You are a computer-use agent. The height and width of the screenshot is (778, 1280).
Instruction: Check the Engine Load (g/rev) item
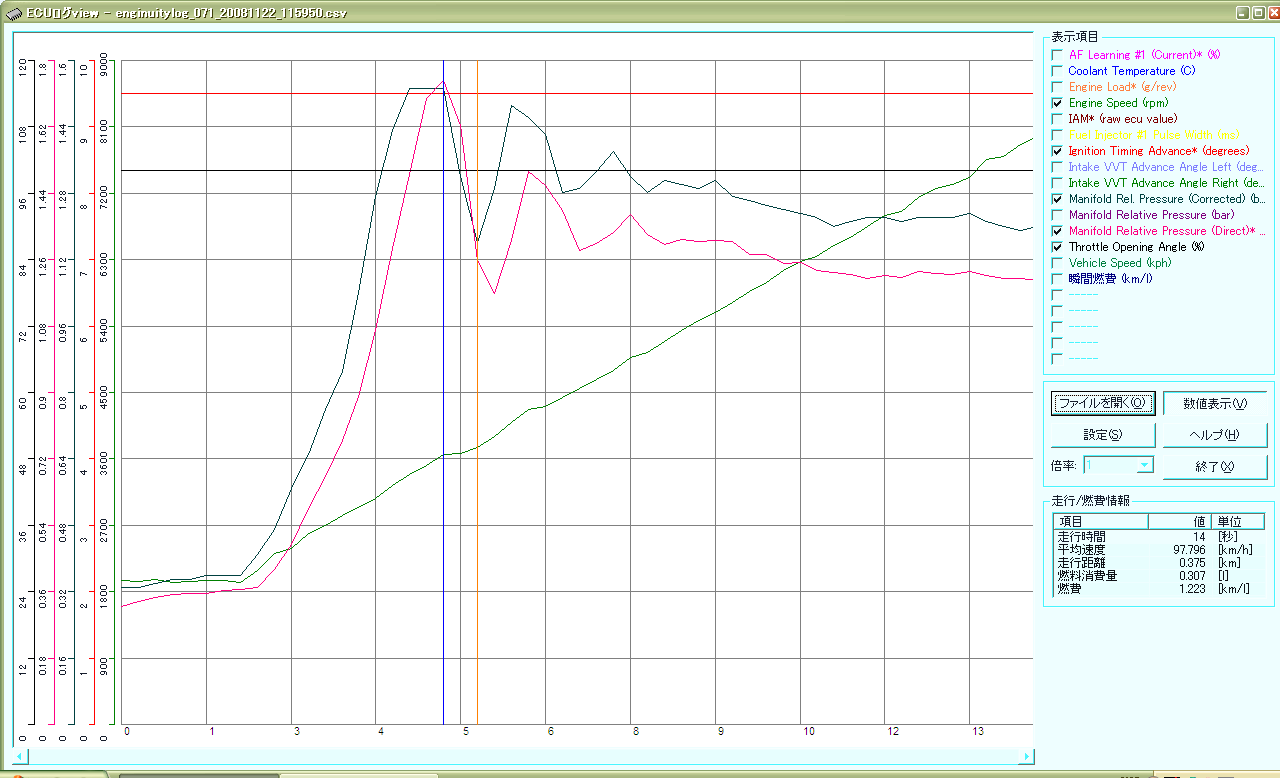click(x=1057, y=87)
